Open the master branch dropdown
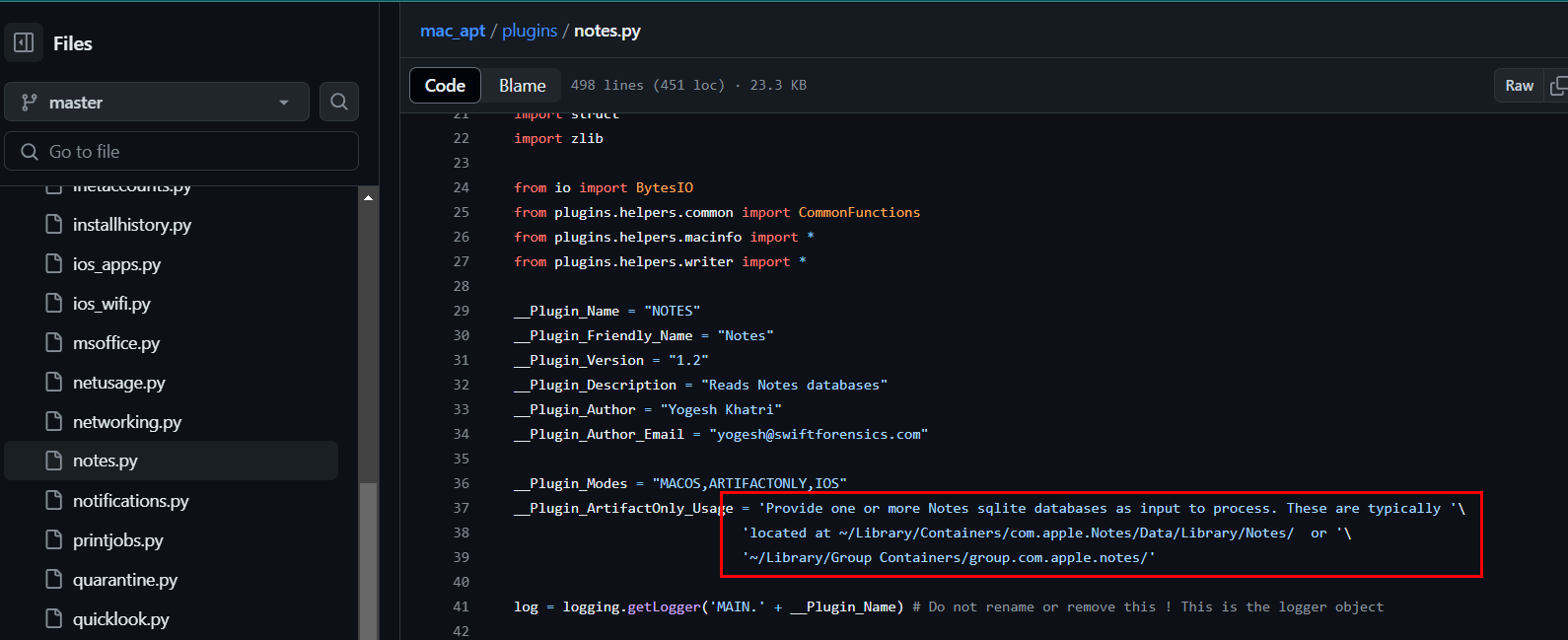The width and height of the screenshot is (1568, 640). coord(156,103)
